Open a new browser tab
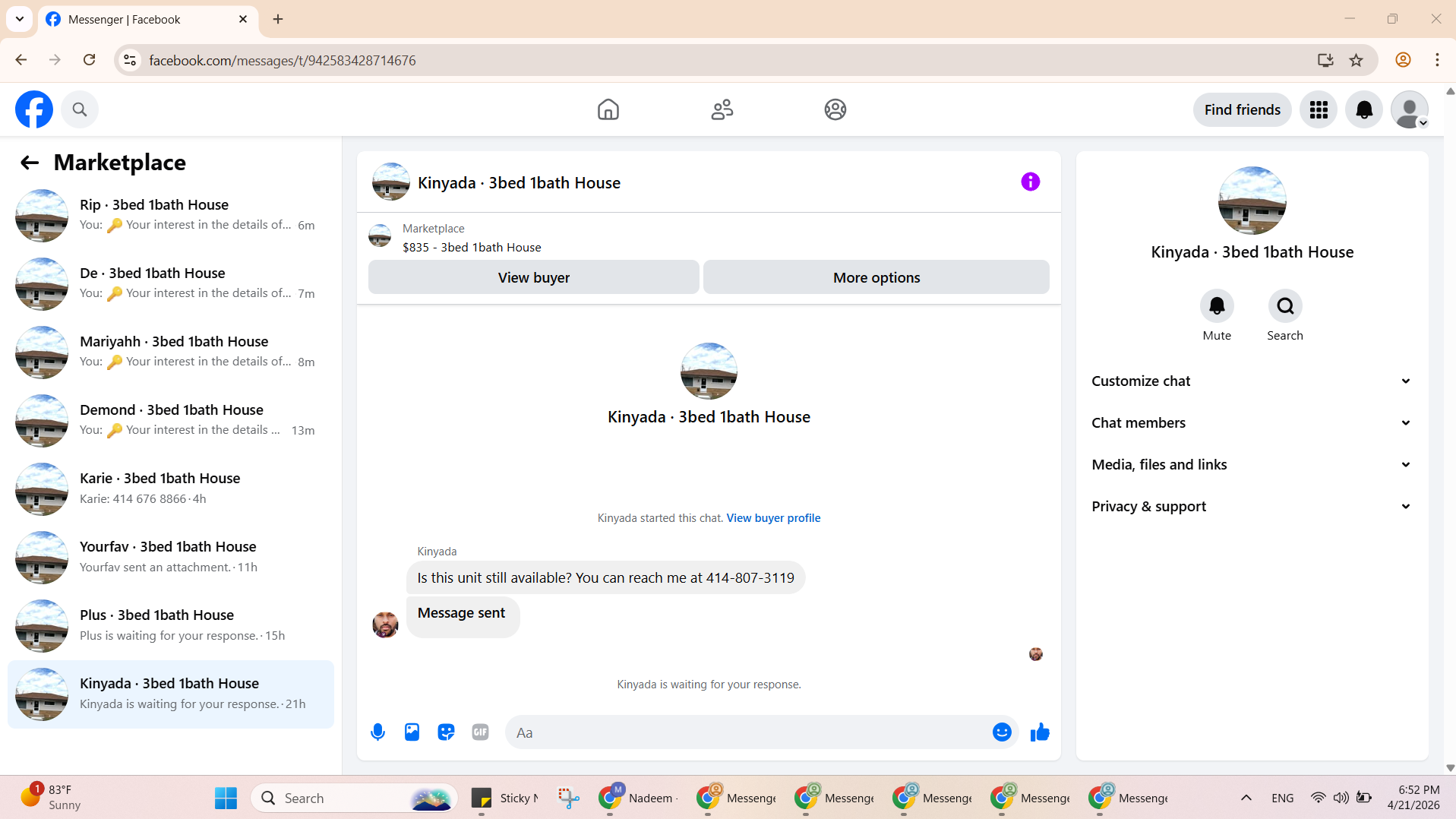1456x819 pixels. [278, 19]
